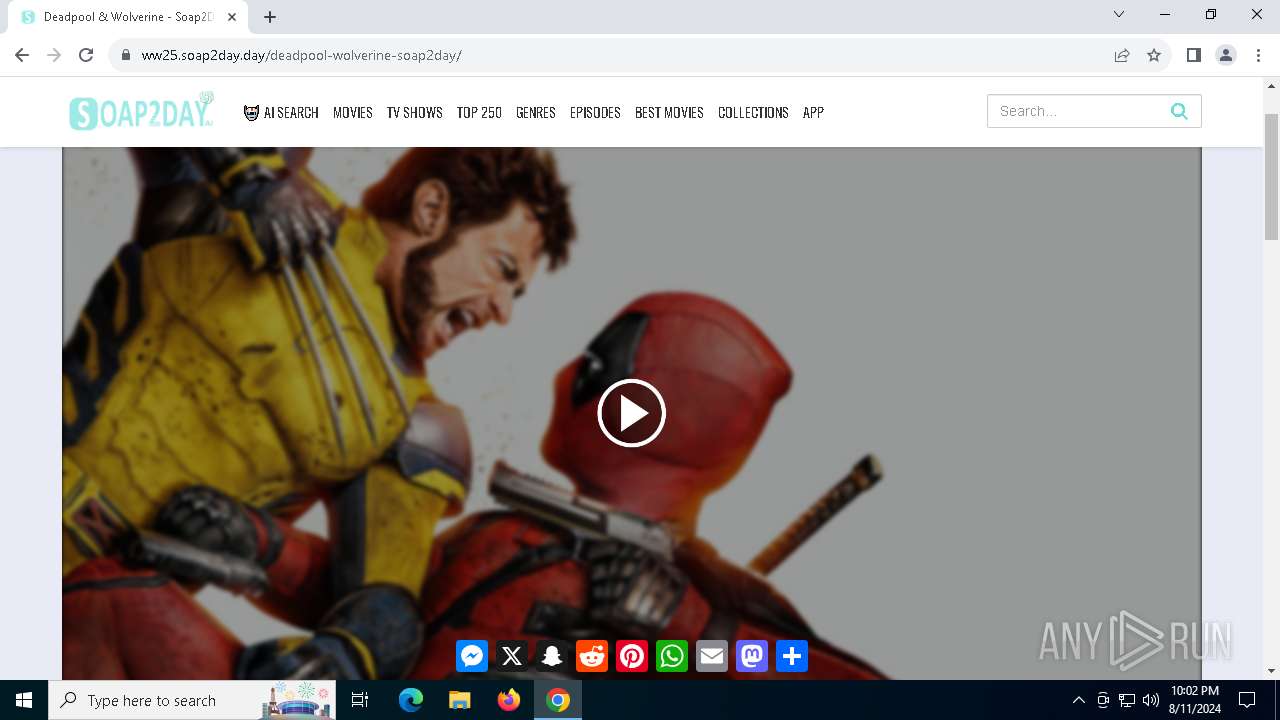Share on X icon

(x=512, y=656)
